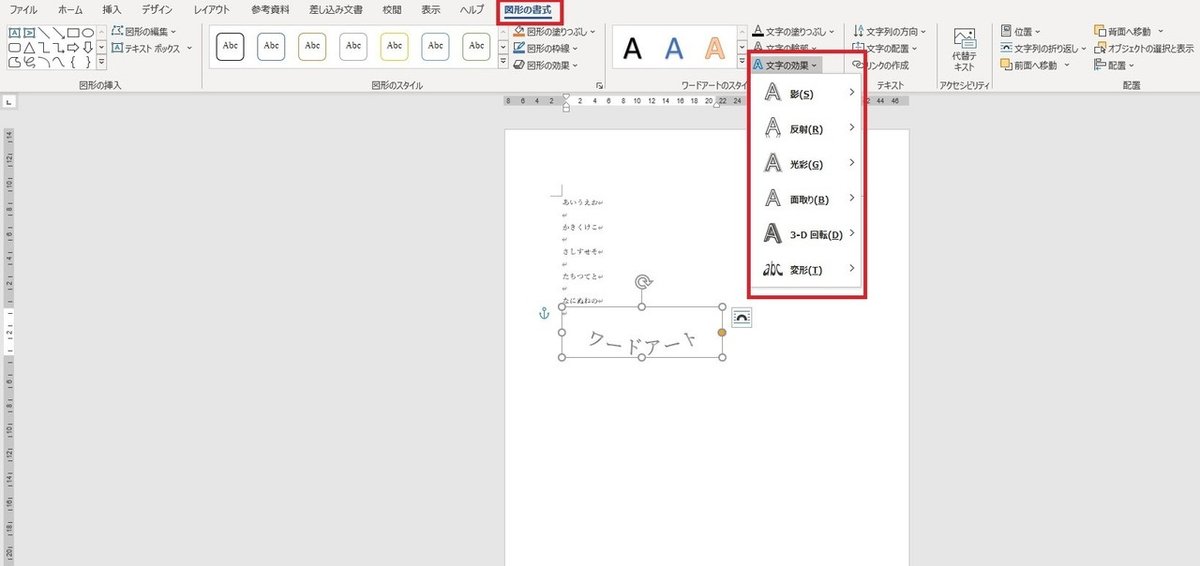Switch to the レイアウト tab
This screenshot has width=1200, height=566.
(211, 9)
